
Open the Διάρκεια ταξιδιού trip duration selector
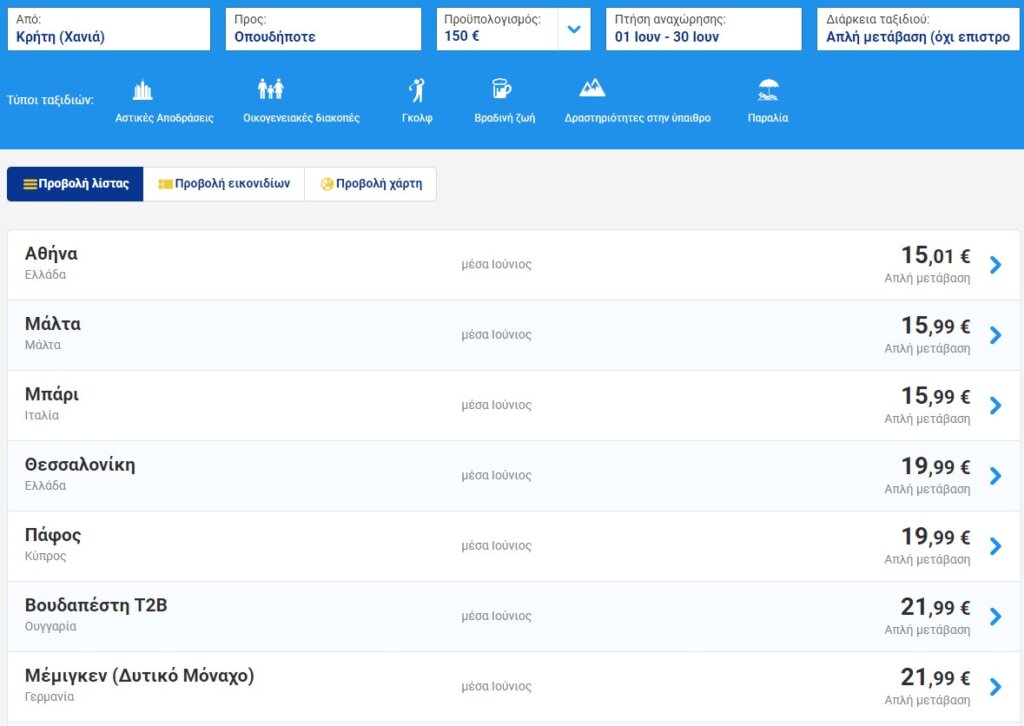pyautogui.click(x=917, y=29)
